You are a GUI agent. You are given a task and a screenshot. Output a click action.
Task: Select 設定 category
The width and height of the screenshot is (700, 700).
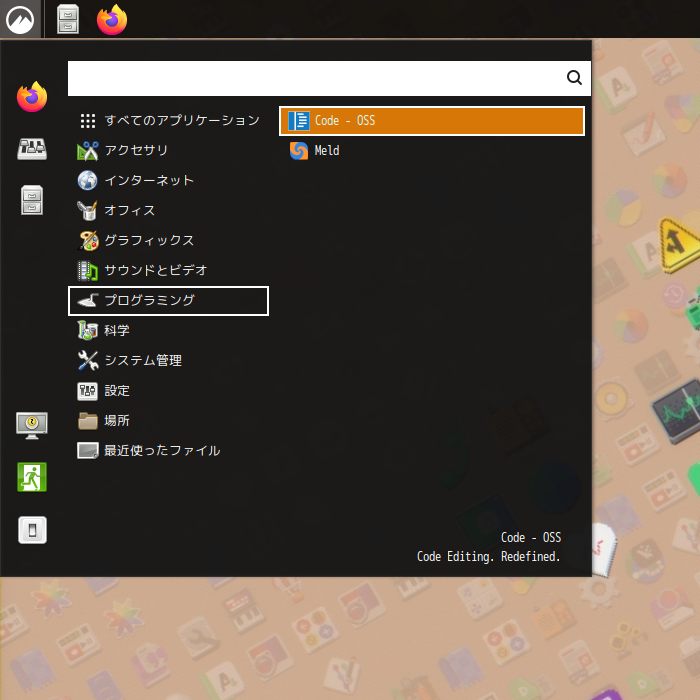(x=168, y=391)
